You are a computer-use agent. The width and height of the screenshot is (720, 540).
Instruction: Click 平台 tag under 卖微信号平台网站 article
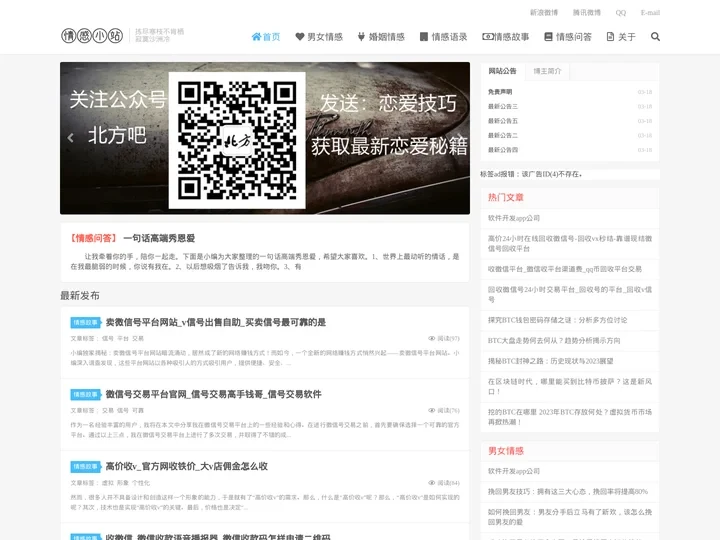(123, 338)
